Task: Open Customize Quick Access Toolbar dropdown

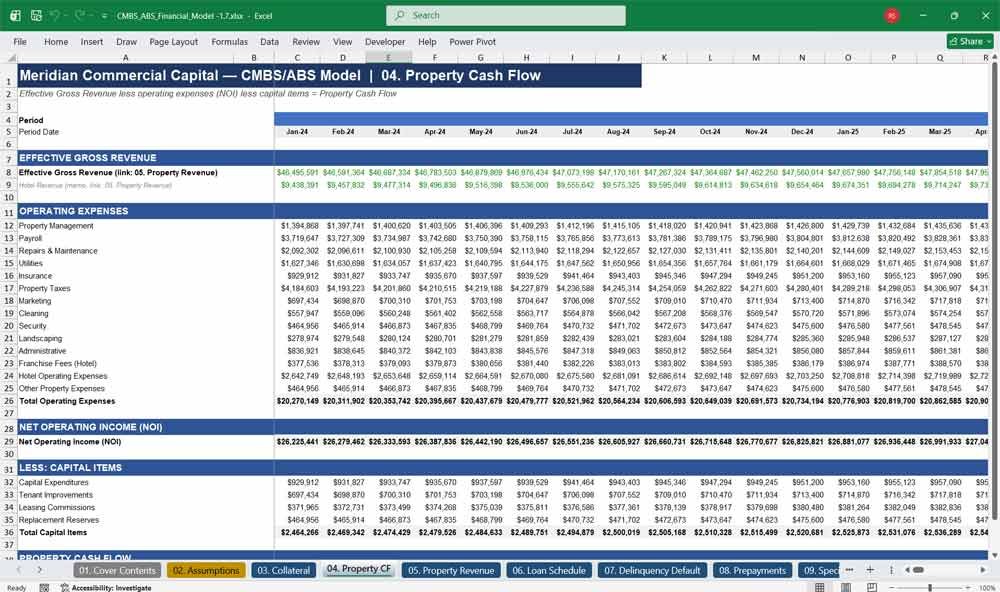Action: [103, 16]
